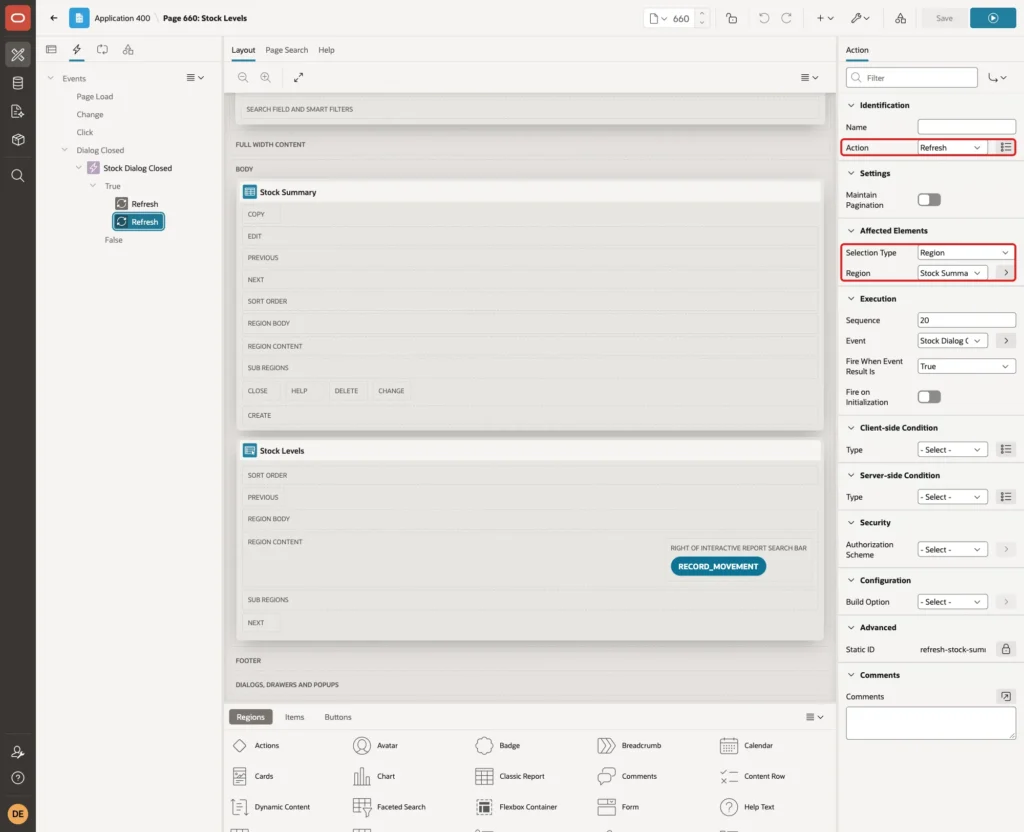Open the Team Development sidebar icon

point(18,112)
